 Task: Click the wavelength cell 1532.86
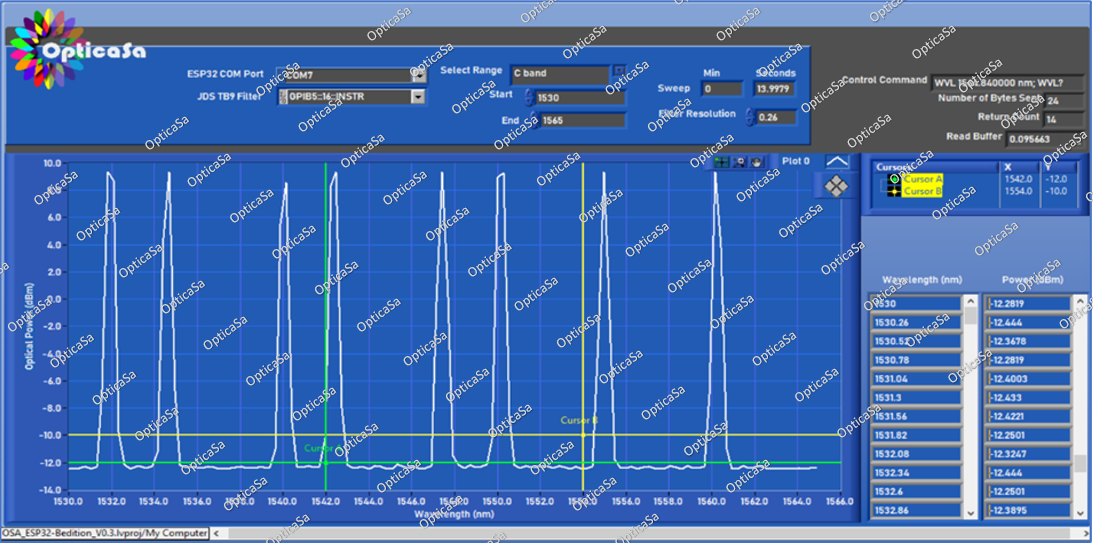click(x=915, y=510)
